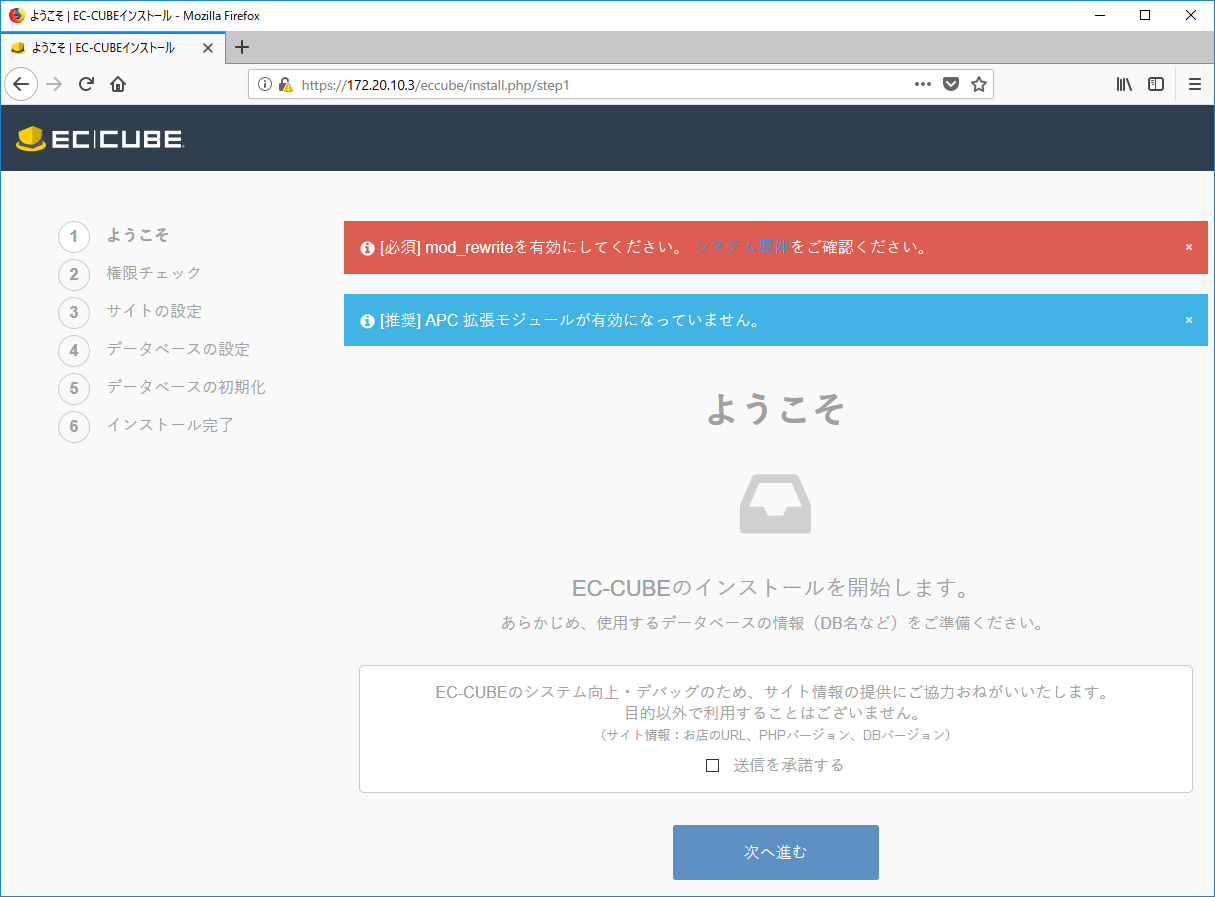Select step 4 データベースの設定
This screenshot has width=1215, height=897.
pyautogui.click(x=154, y=350)
